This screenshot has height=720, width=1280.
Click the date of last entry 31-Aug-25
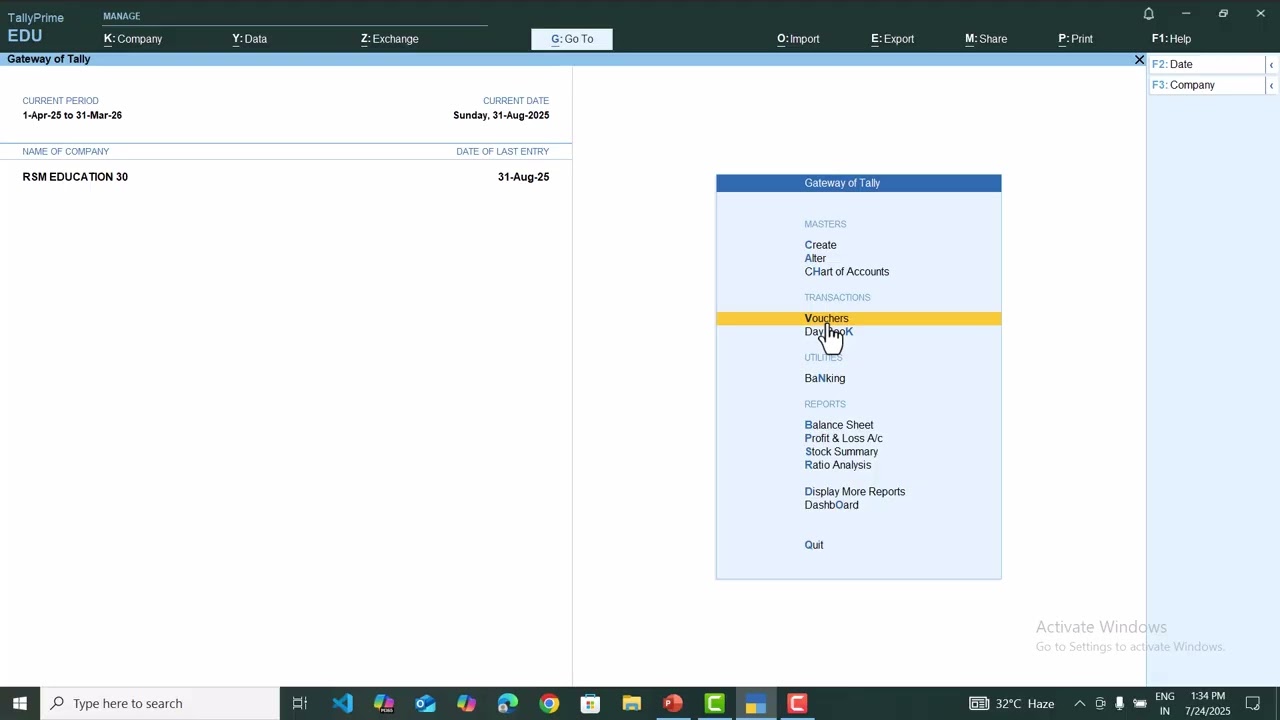click(x=523, y=177)
